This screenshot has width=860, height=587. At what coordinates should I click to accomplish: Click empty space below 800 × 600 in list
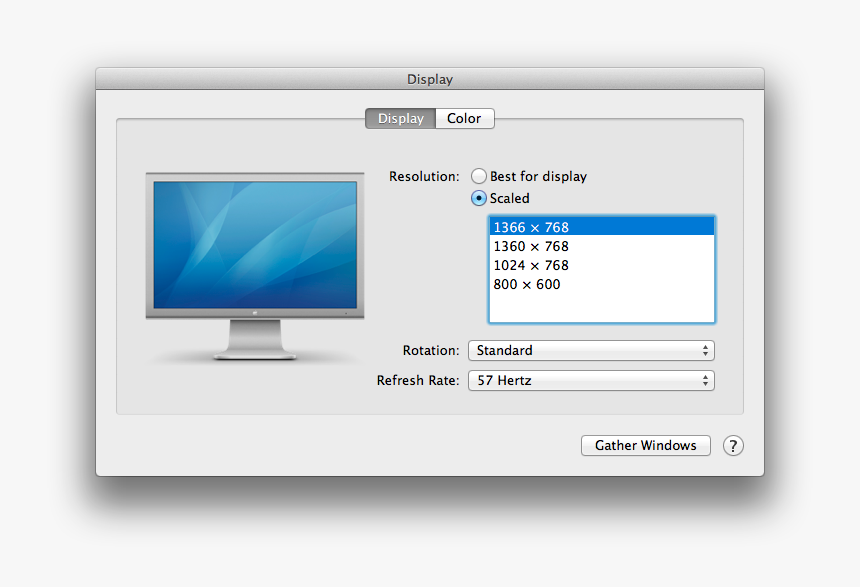601,308
